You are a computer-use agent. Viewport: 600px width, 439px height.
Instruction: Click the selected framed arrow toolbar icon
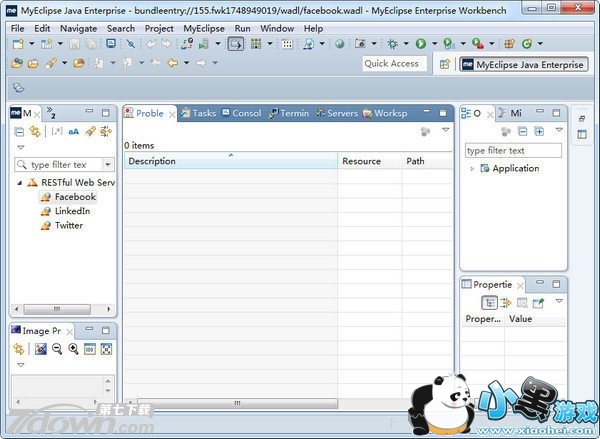tap(236, 44)
